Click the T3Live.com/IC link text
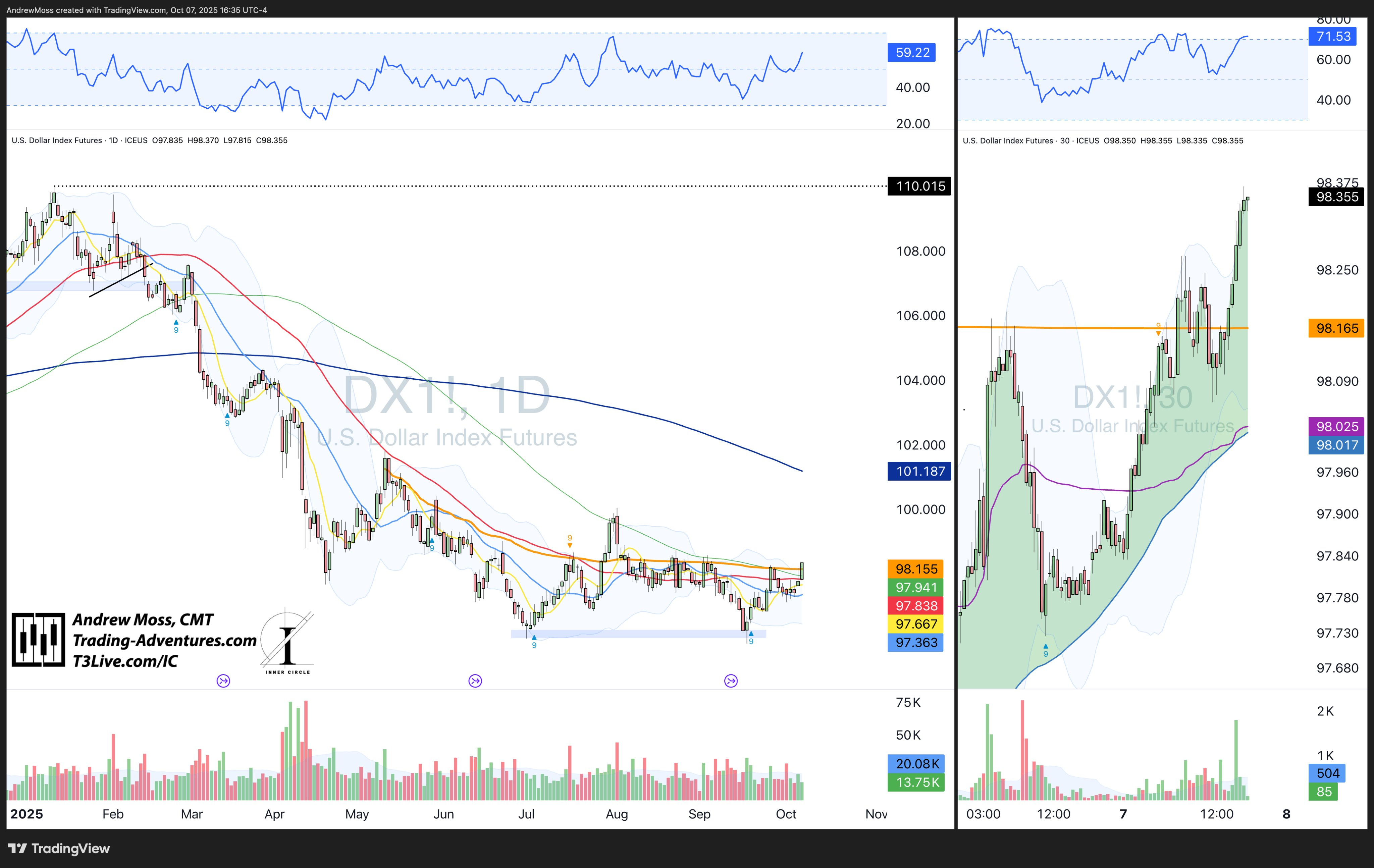The height and width of the screenshot is (868, 1374). (x=125, y=661)
